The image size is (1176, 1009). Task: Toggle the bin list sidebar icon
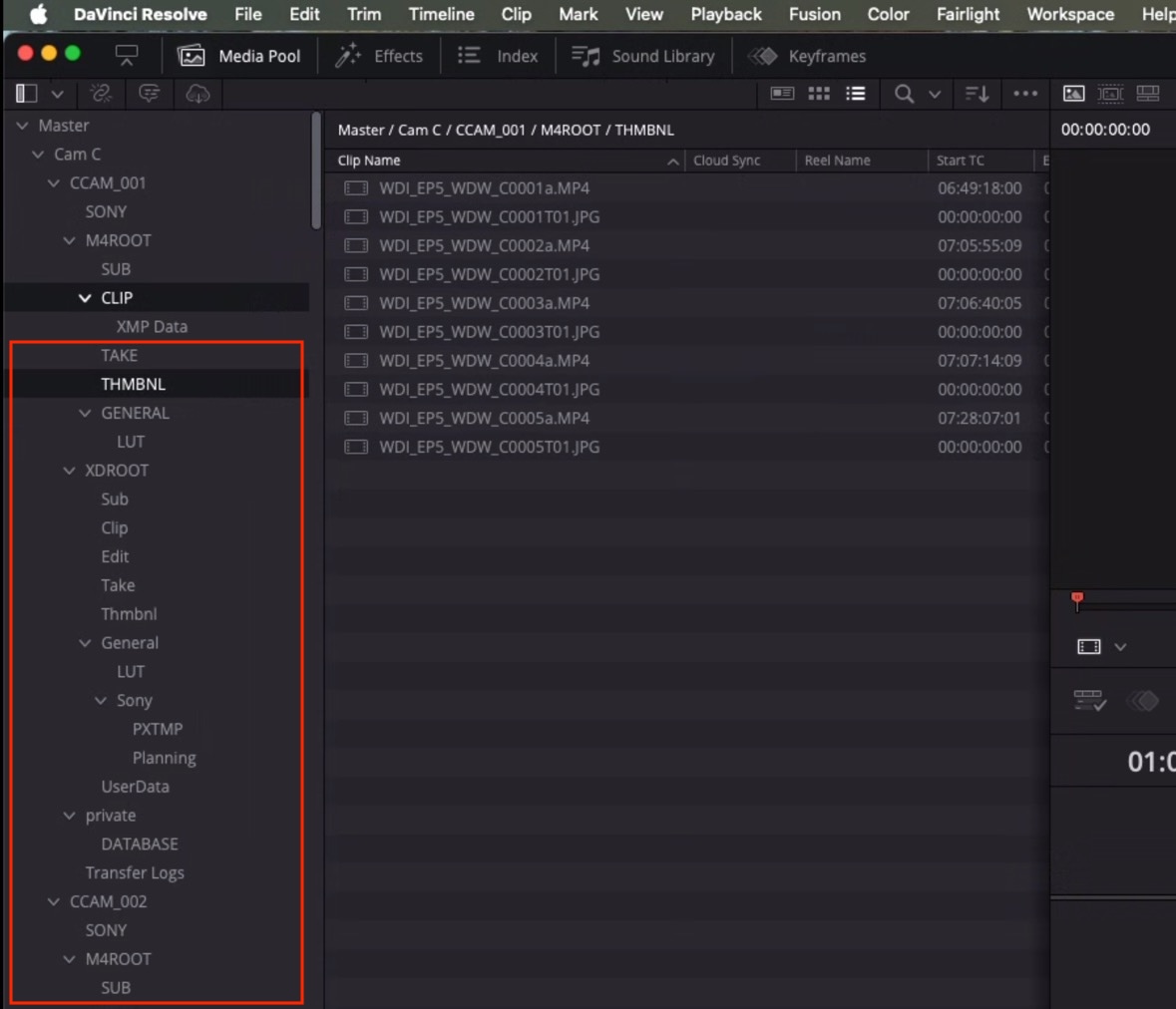pyautogui.click(x=26, y=94)
